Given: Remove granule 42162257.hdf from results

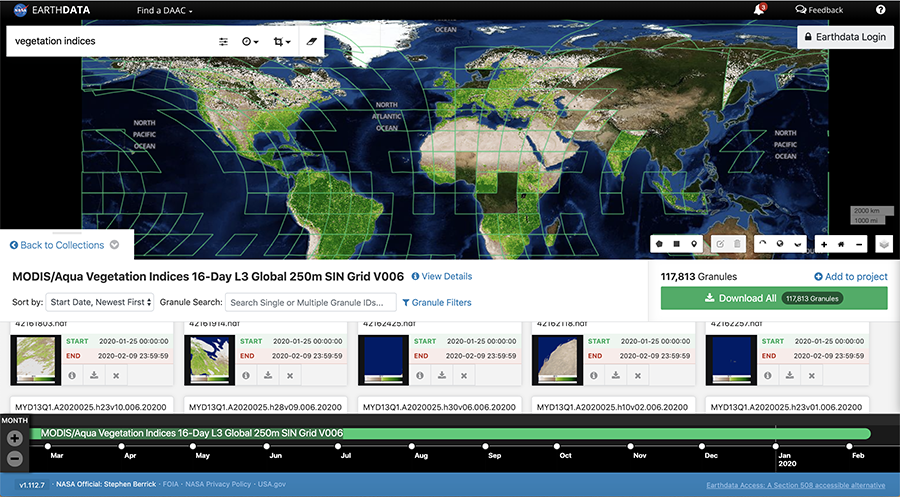Looking at the screenshot, I should [x=812, y=375].
